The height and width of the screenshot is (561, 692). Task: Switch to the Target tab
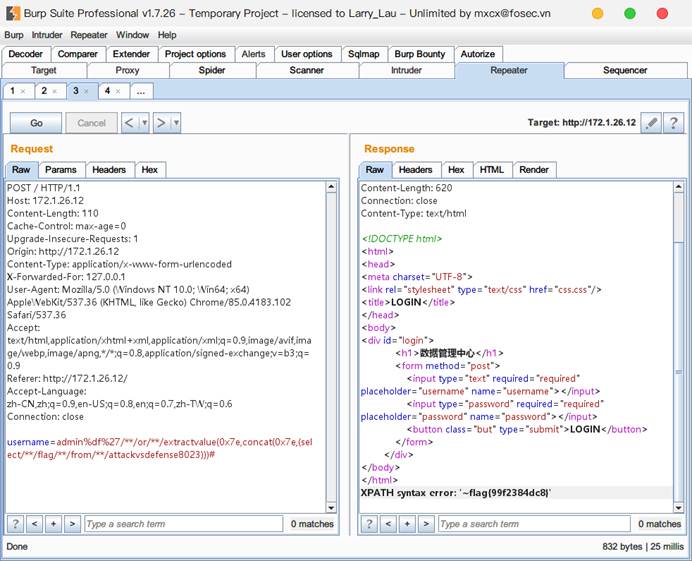coord(44,70)
